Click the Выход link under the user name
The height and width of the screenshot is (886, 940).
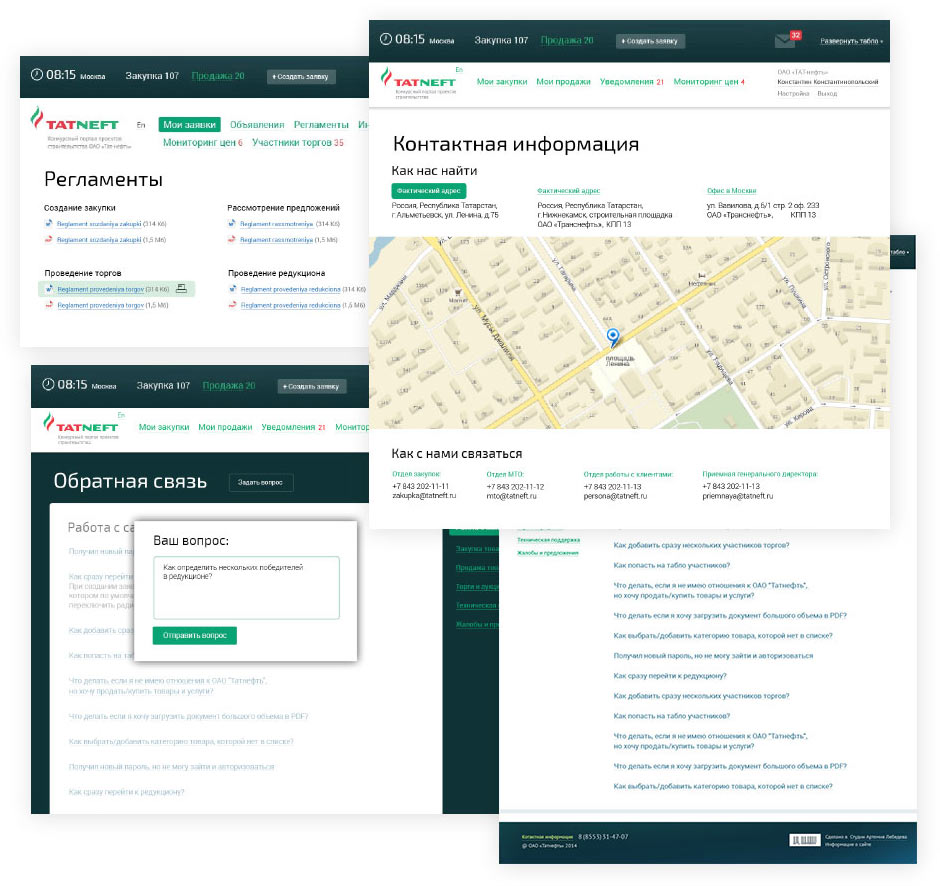point(827,93)
